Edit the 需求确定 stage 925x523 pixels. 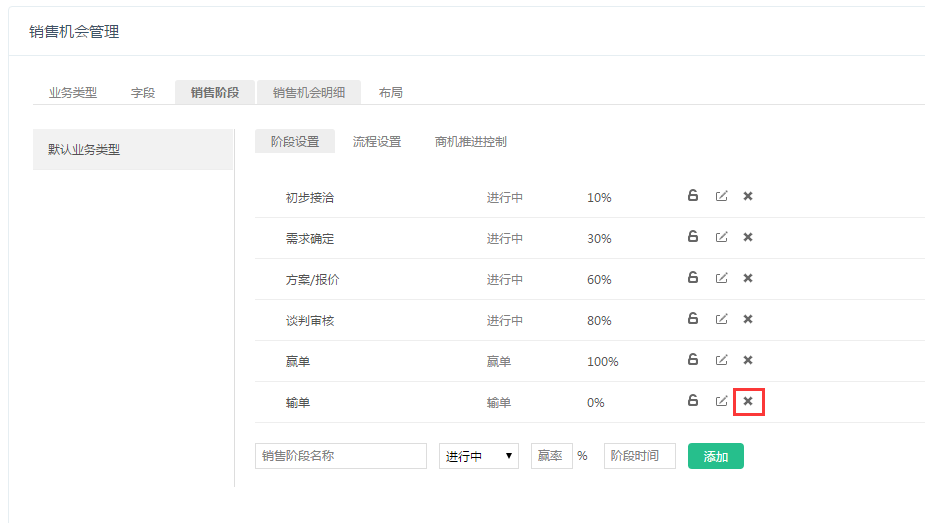tap(721, 237)
